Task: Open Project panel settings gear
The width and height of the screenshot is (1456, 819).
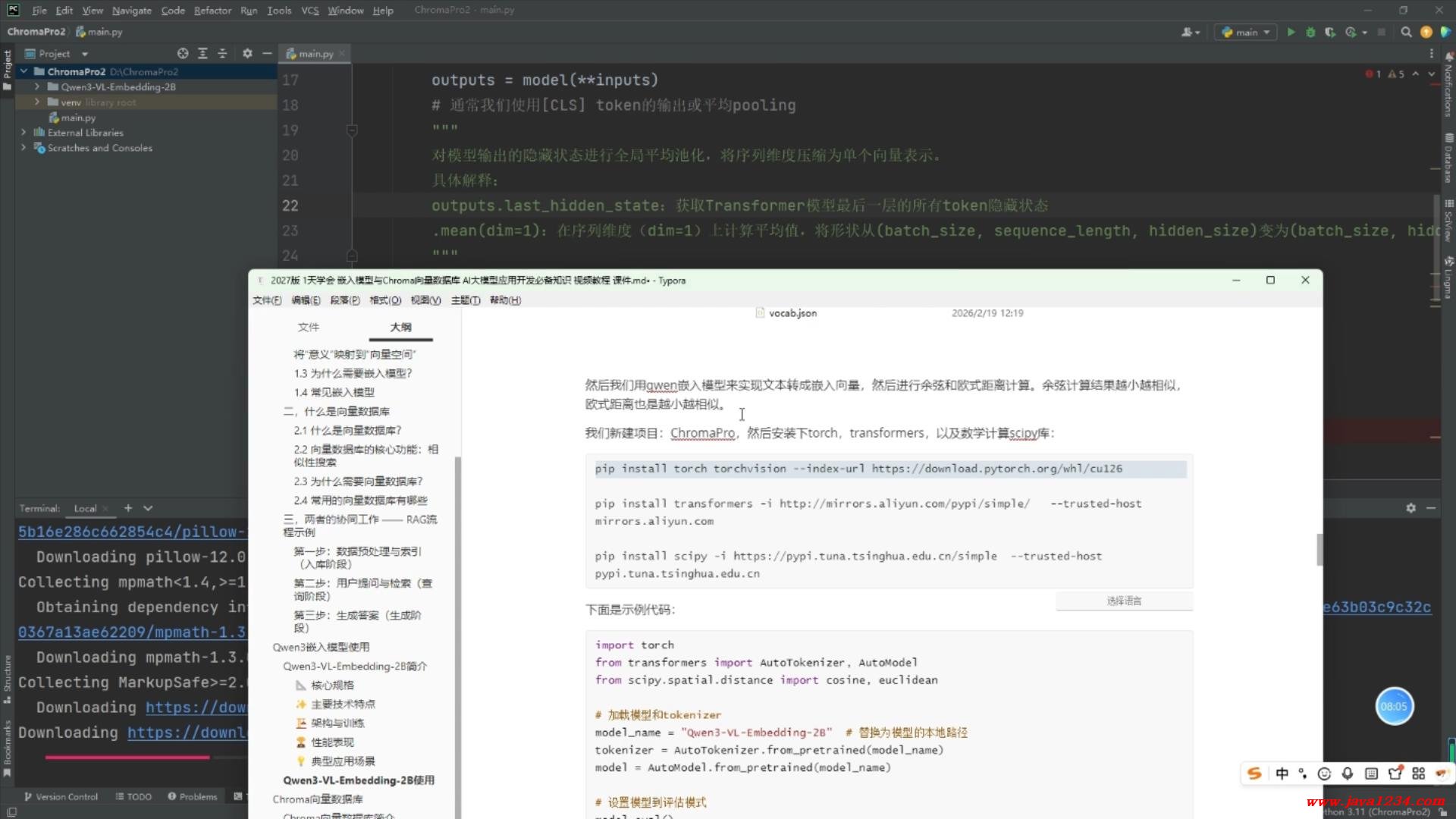Action: coord(247,54)
